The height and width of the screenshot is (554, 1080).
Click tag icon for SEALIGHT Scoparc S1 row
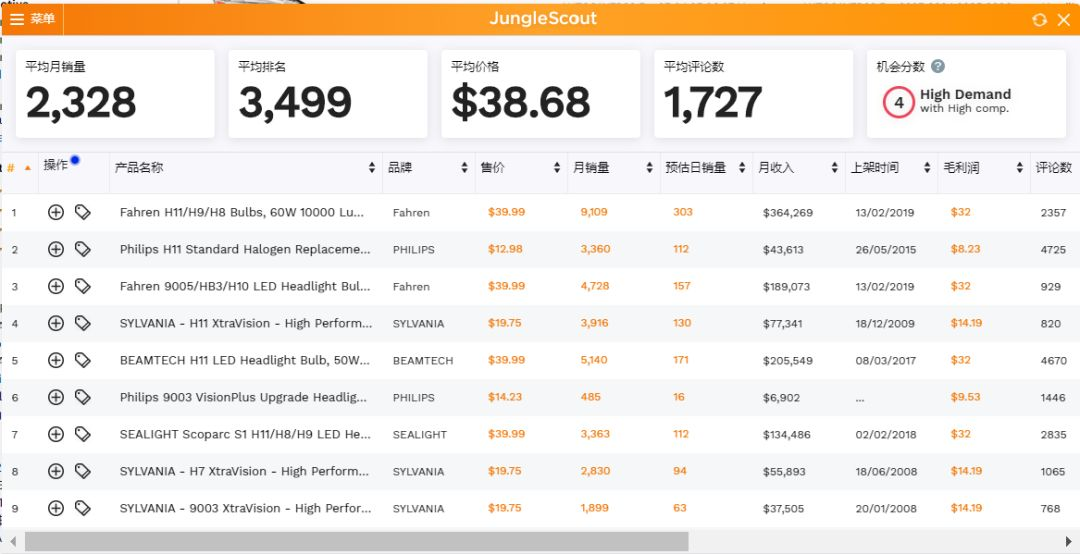pyautogui.click(x=83, y=433)
